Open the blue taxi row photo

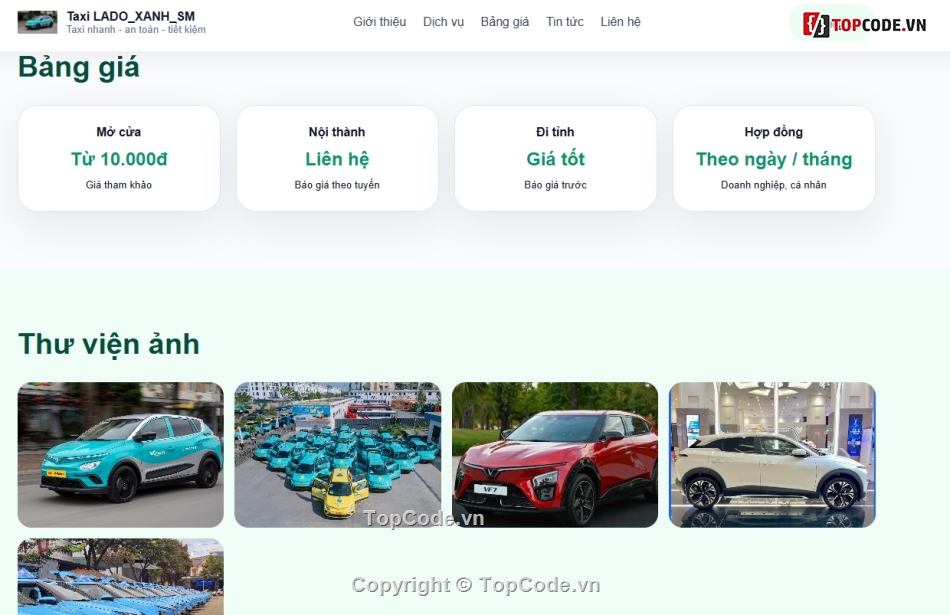121,577
